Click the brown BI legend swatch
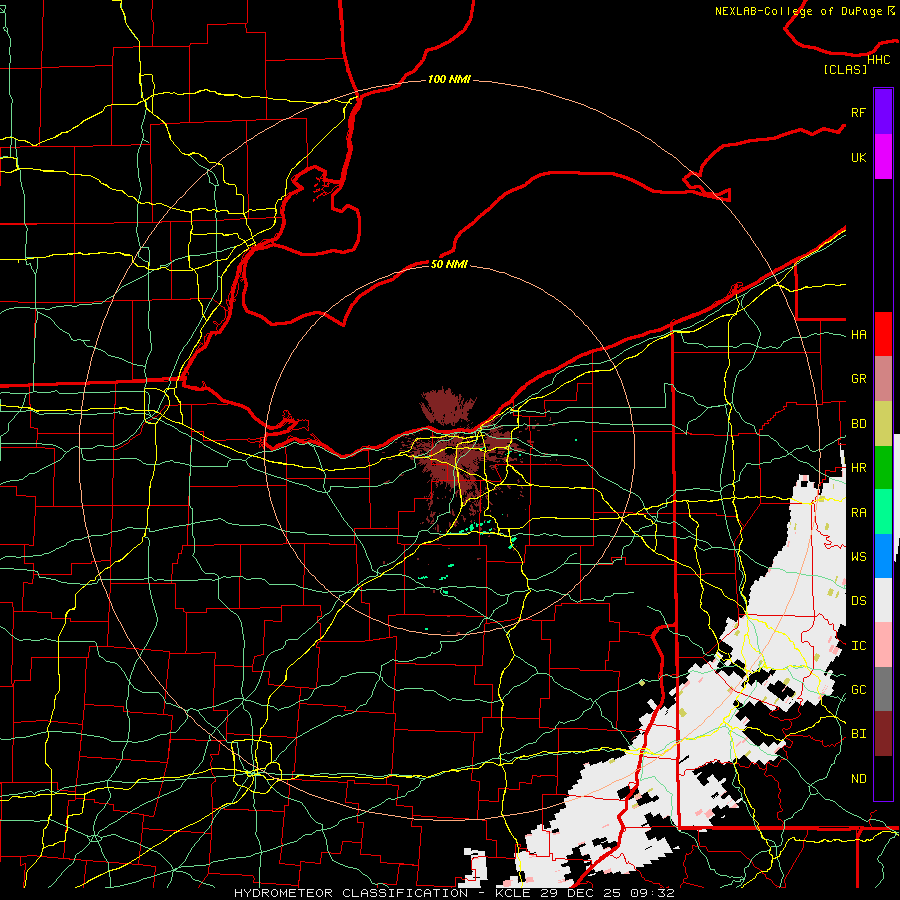Screen dimensions: 900x900 click(x=883, y=734)
